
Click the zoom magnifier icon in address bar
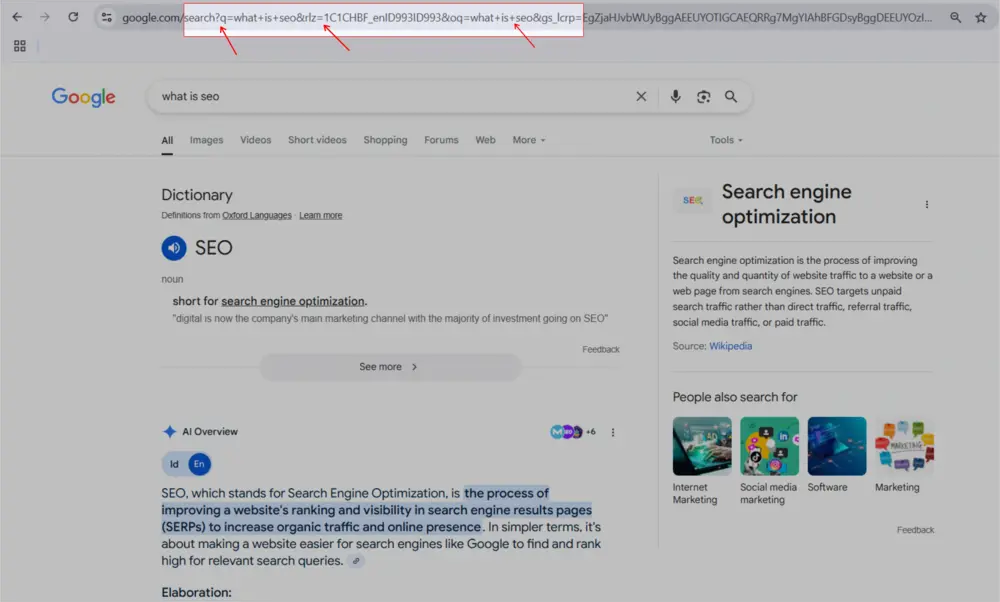pos(955,17)
